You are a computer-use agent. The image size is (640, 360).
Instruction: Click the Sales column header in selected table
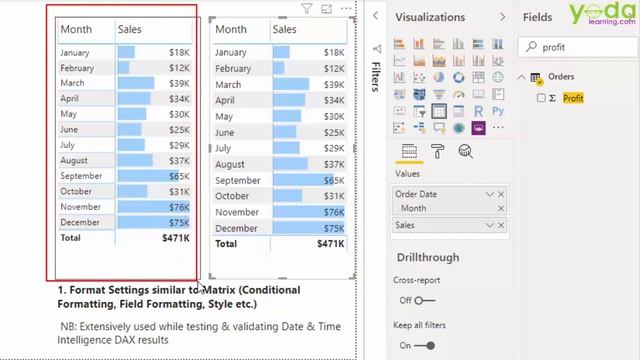tap(284, 29)
